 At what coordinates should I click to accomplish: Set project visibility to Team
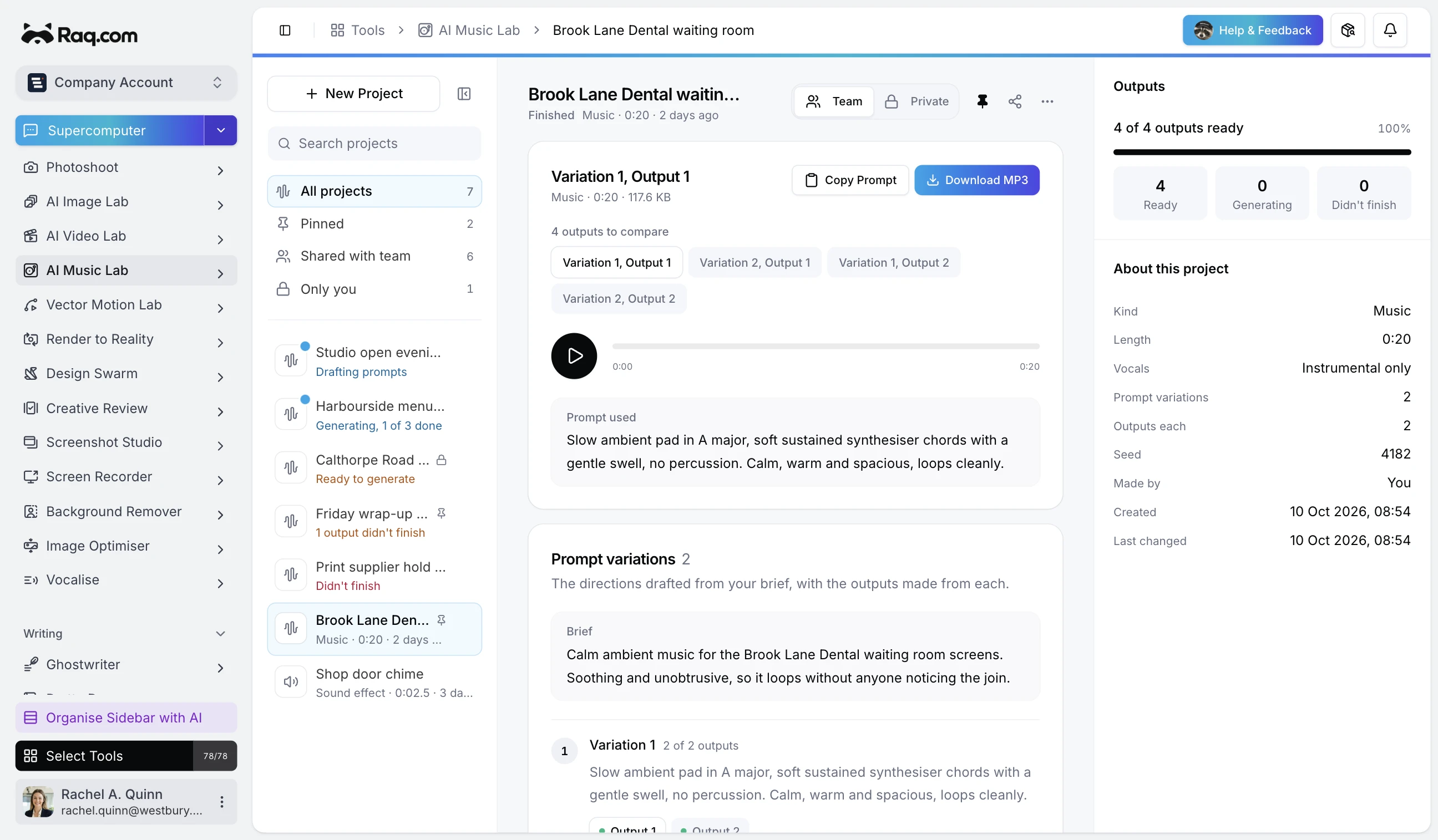pyautogui.click(x=834, y=101)
